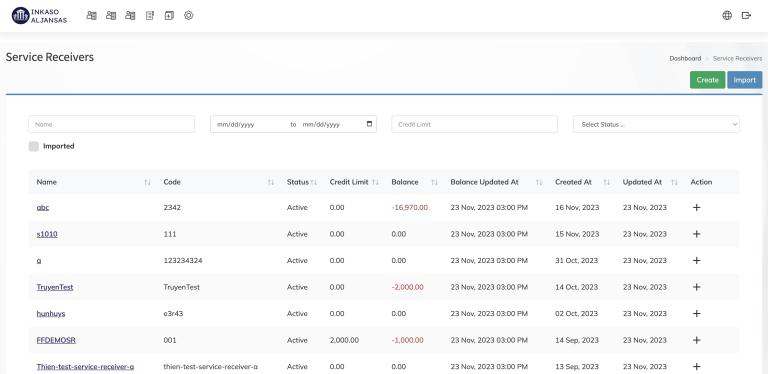Open the settings gear icon in top navigation
Viewport: 768px width, 374px height.
(189, 16)
